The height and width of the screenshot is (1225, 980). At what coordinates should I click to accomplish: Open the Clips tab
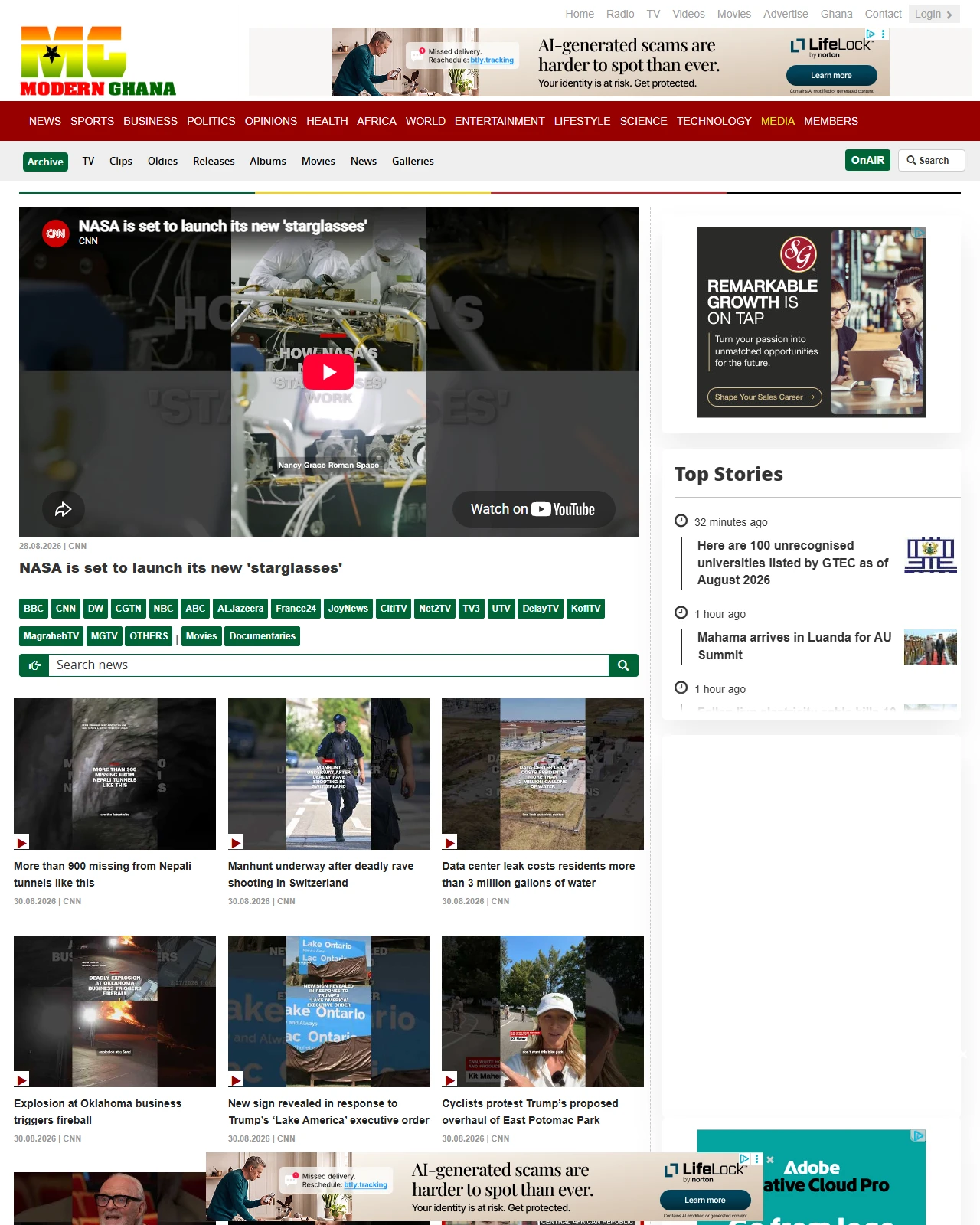point(121,161)
